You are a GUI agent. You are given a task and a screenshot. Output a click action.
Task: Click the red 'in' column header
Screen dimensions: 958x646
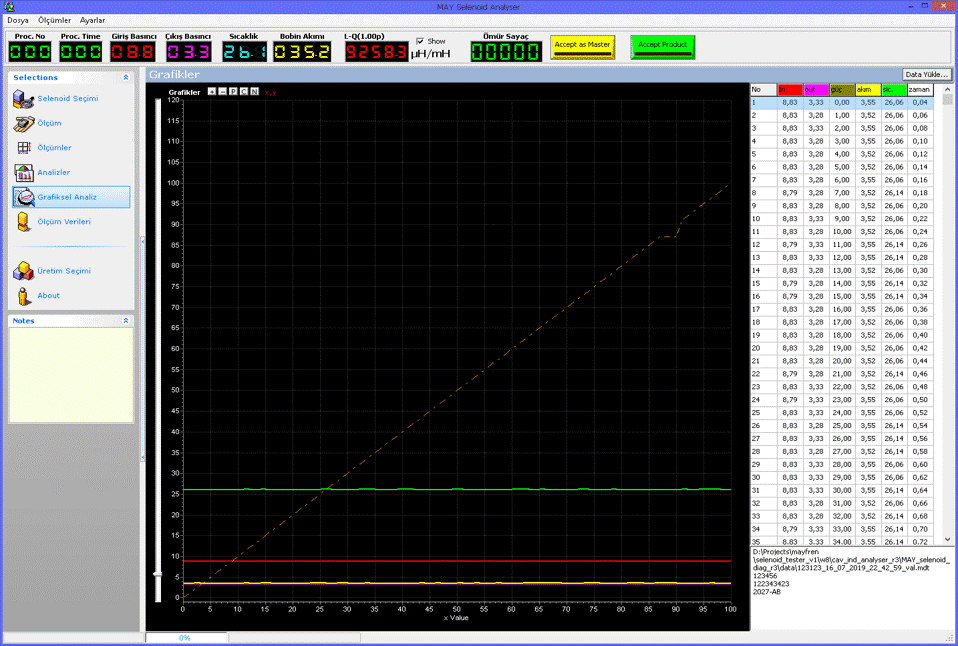pyautogui.click(x=790, y=90)
